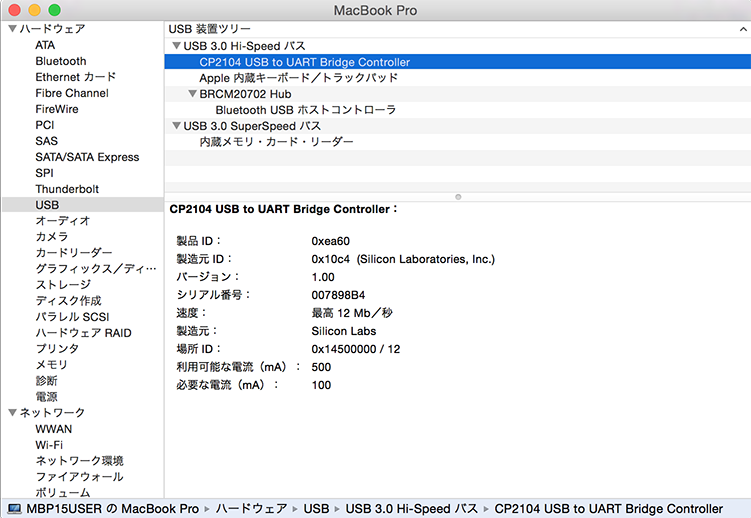Screen dimensions: 751x518
Task: Select Bluetooth in the hardware sidebar
Action: click(60, 61)
